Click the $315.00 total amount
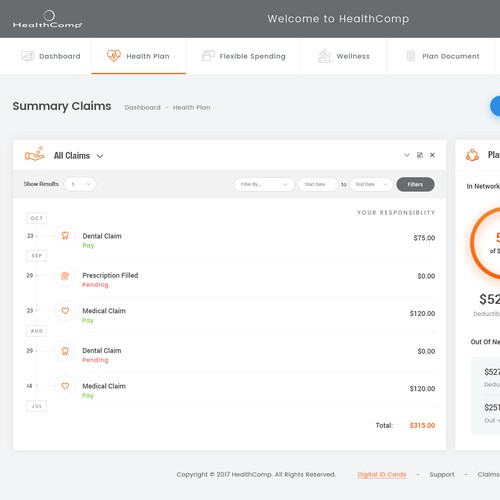500x500 pixels. click(x=422, y=425)
